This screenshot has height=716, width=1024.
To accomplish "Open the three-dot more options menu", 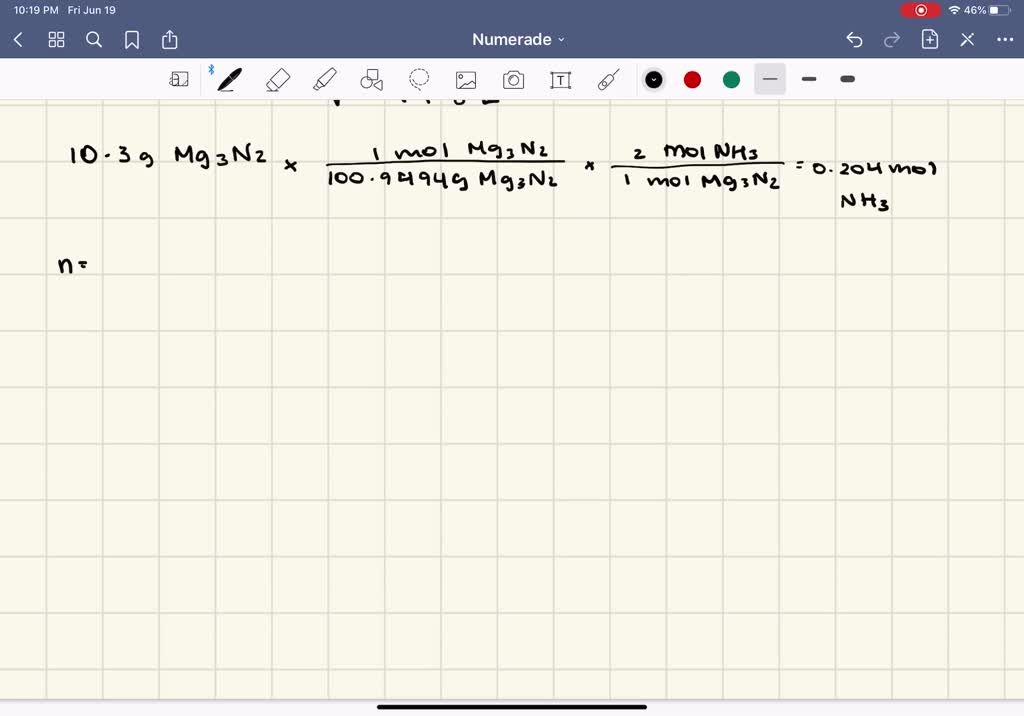I will (x=1004, y=40).
